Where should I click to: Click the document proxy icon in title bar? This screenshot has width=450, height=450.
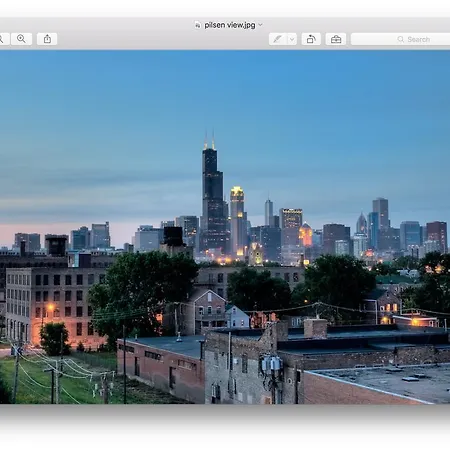pos(198,25)
